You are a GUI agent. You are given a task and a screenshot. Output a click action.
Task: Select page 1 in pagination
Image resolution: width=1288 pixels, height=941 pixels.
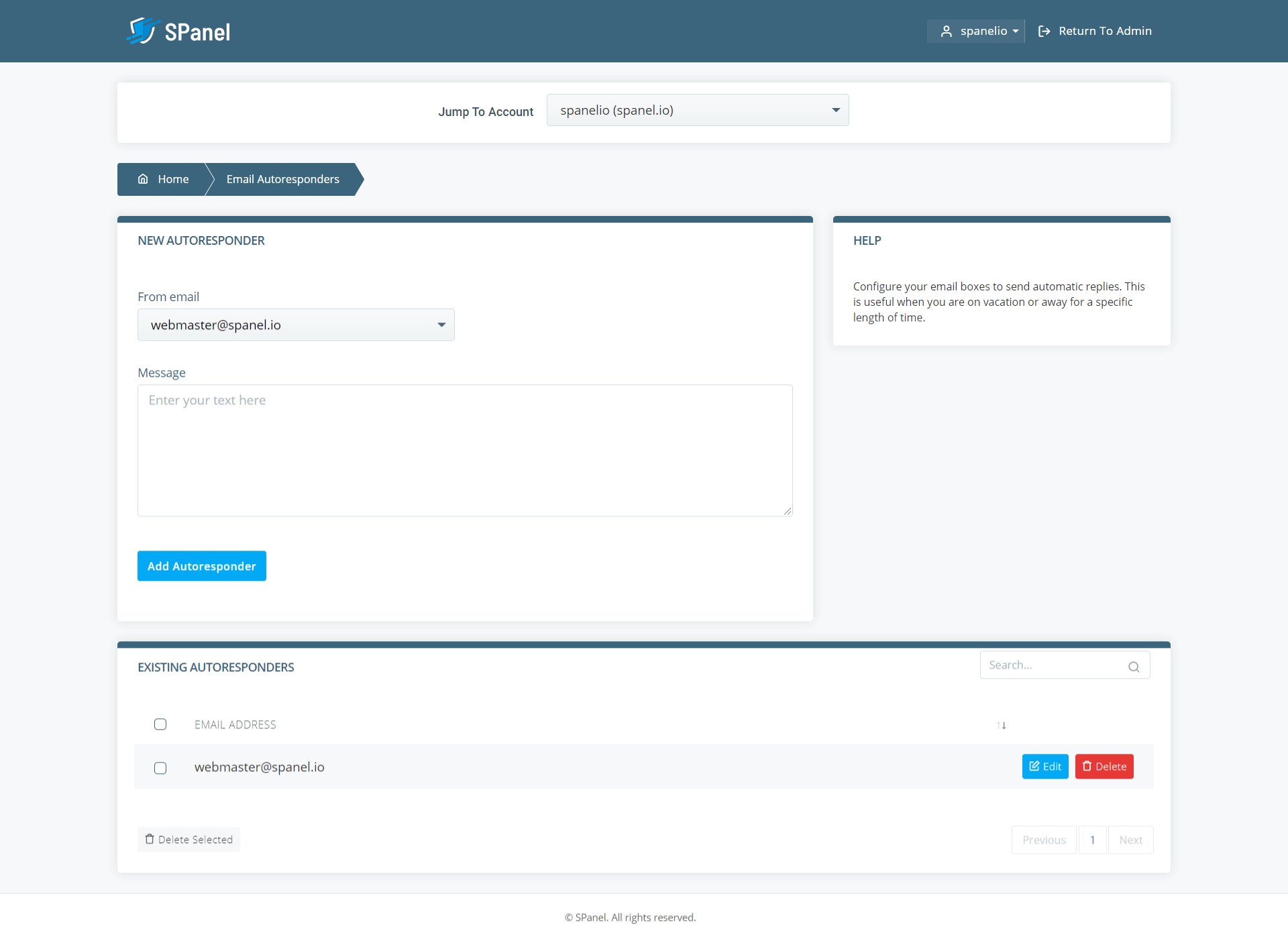pyautogui.click(x=1092, y=840)
